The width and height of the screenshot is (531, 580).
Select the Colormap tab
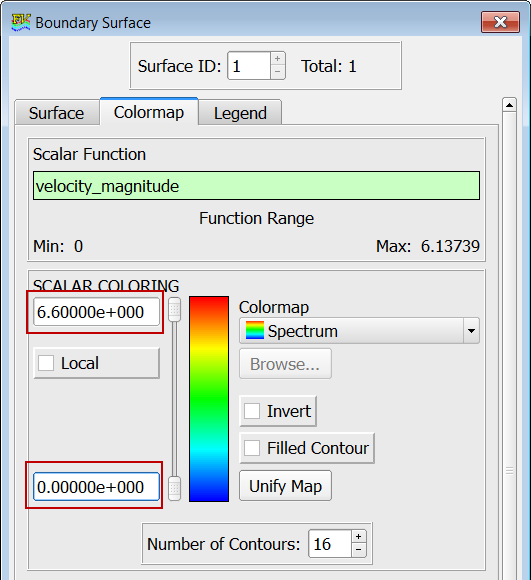click(x=149, y=112)
